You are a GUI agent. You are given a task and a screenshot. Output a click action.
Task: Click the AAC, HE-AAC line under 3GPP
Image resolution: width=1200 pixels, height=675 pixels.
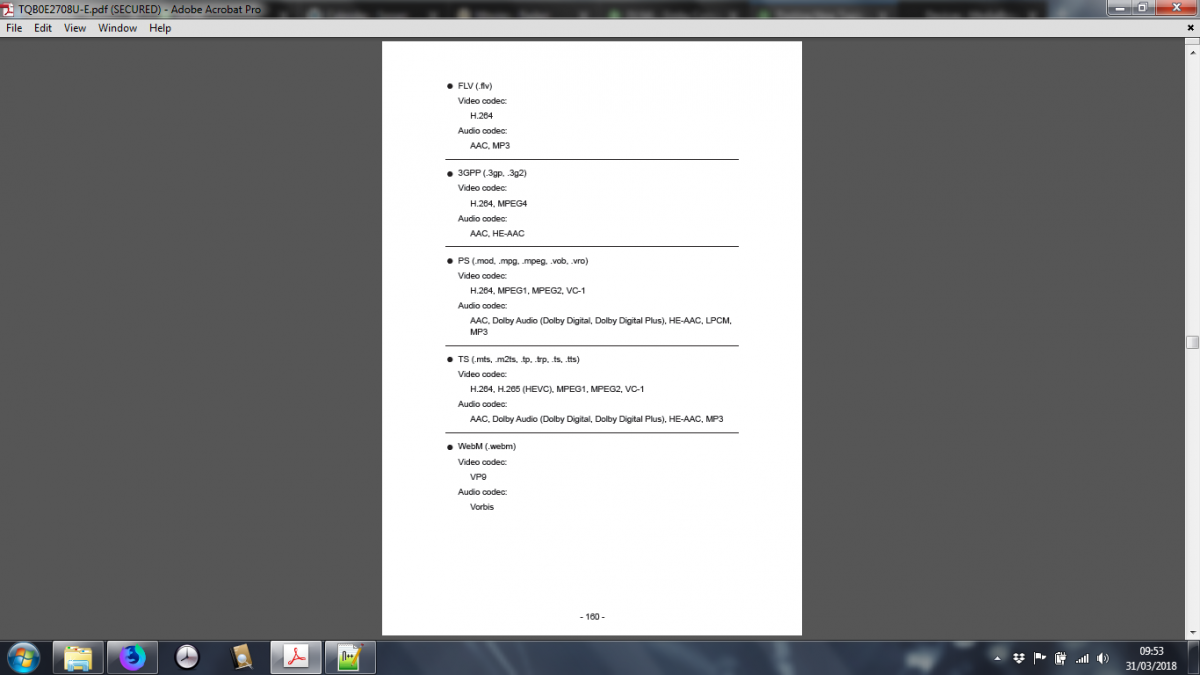497,234
